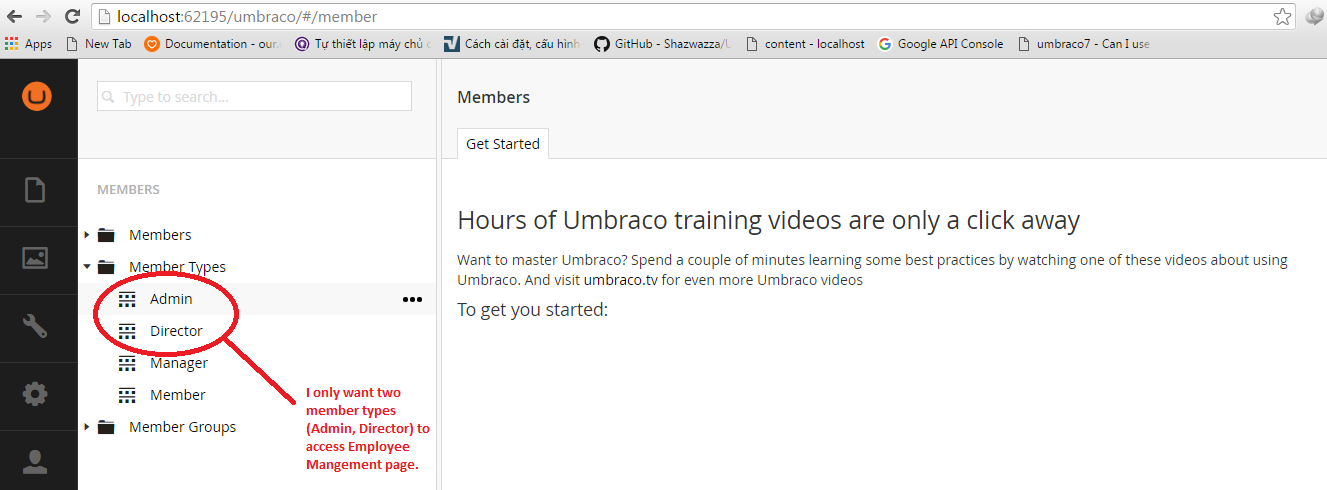The image size is (1327, 490).
Task: Reload the page with the refresh icon
Action: point(72,16)
